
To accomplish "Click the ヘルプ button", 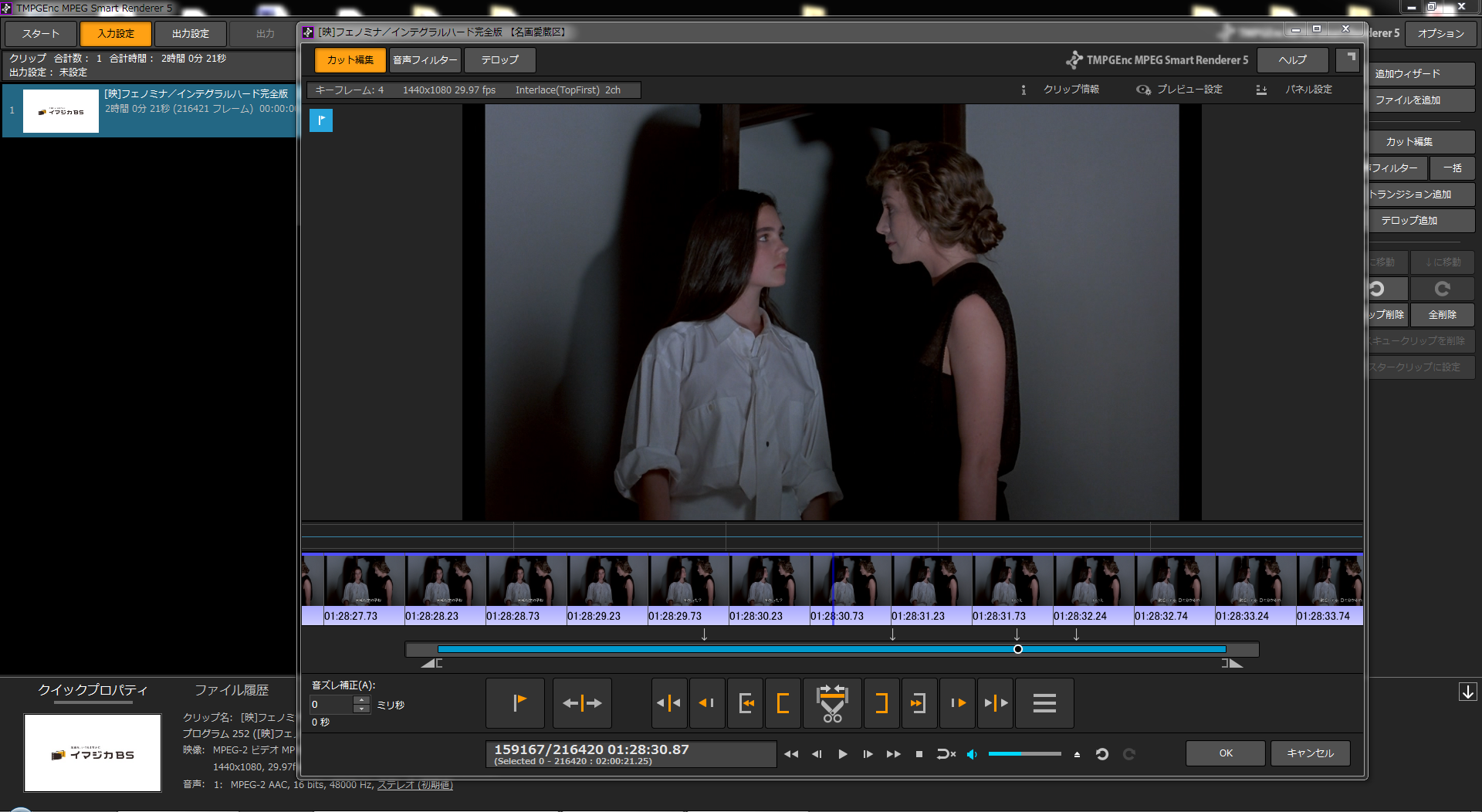I will point(1293,59).
